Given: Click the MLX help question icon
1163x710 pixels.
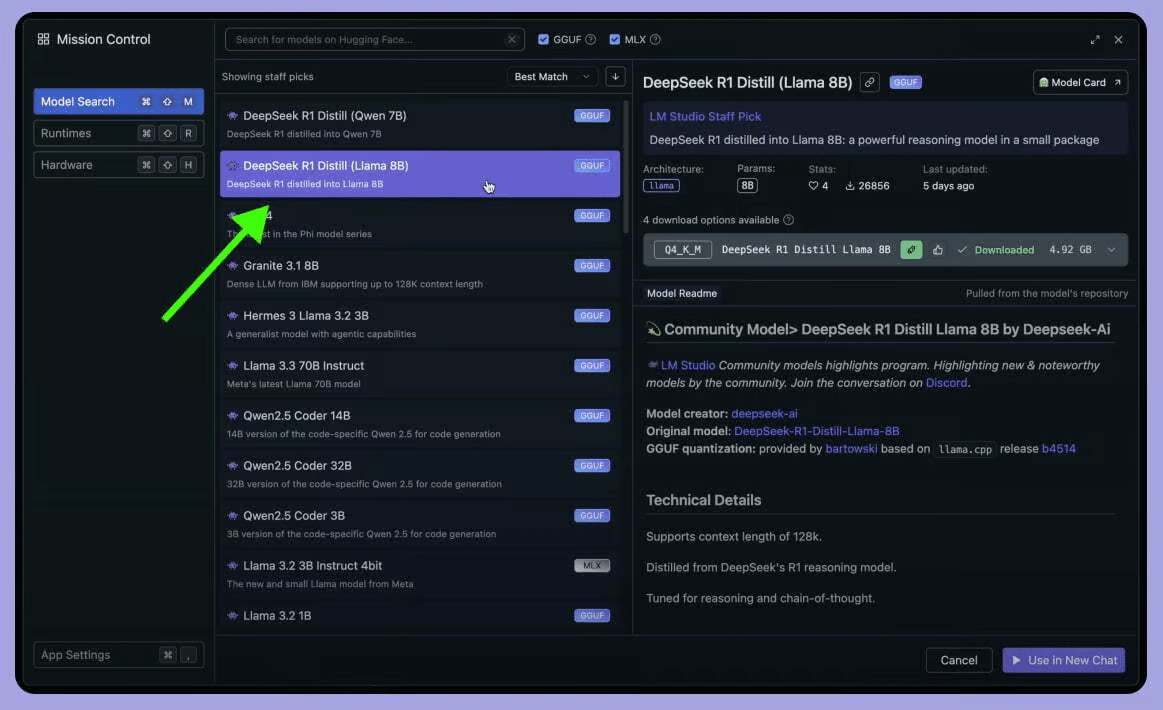Looking at the screenshot, I should [x=655, y=39].
